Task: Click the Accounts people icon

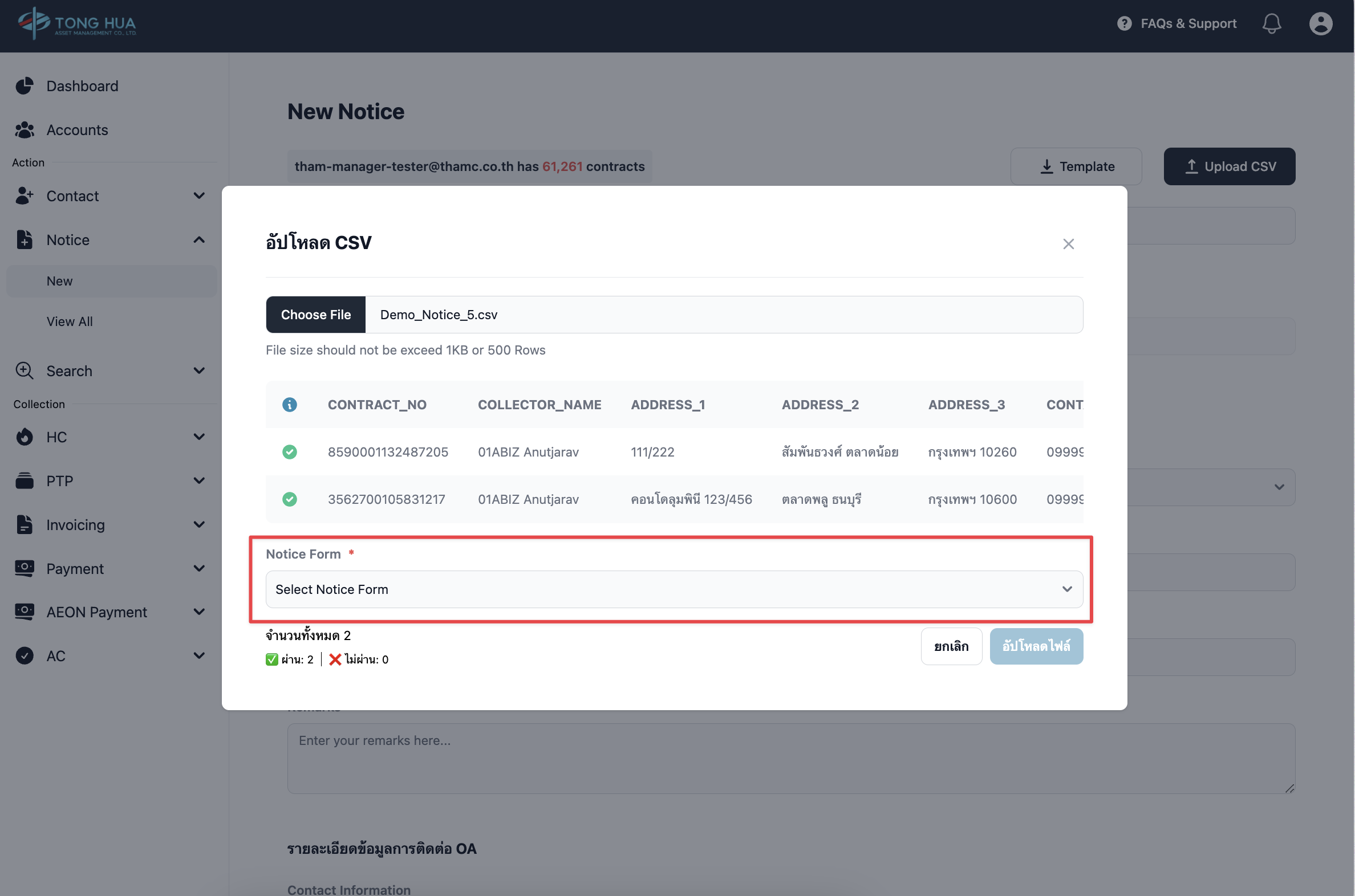Action: pyautogui.click(x=25, y=130)
